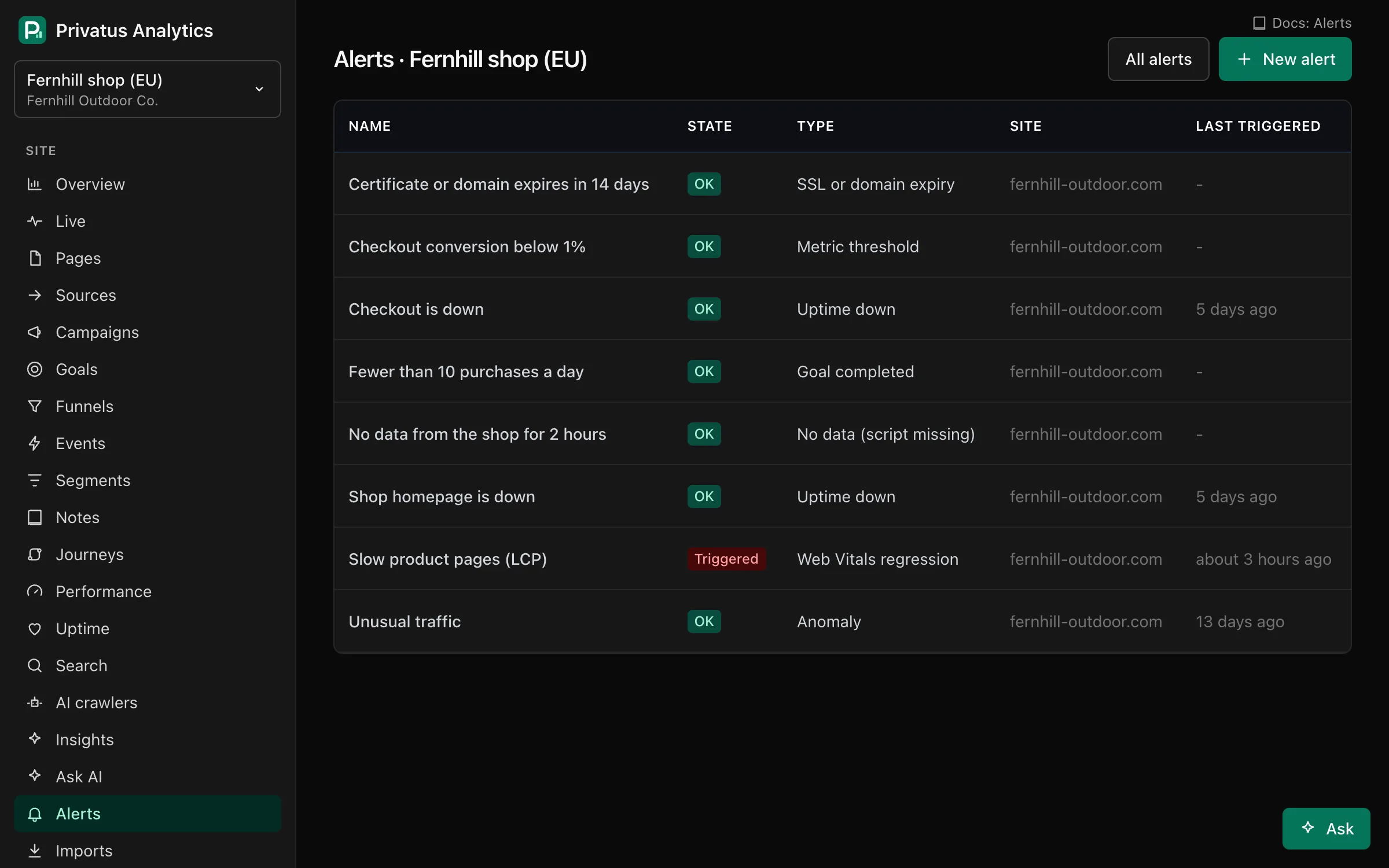Click the Triggered state badge
Viewport: 1389px width, 868px height.
click(x=726, y=559)
